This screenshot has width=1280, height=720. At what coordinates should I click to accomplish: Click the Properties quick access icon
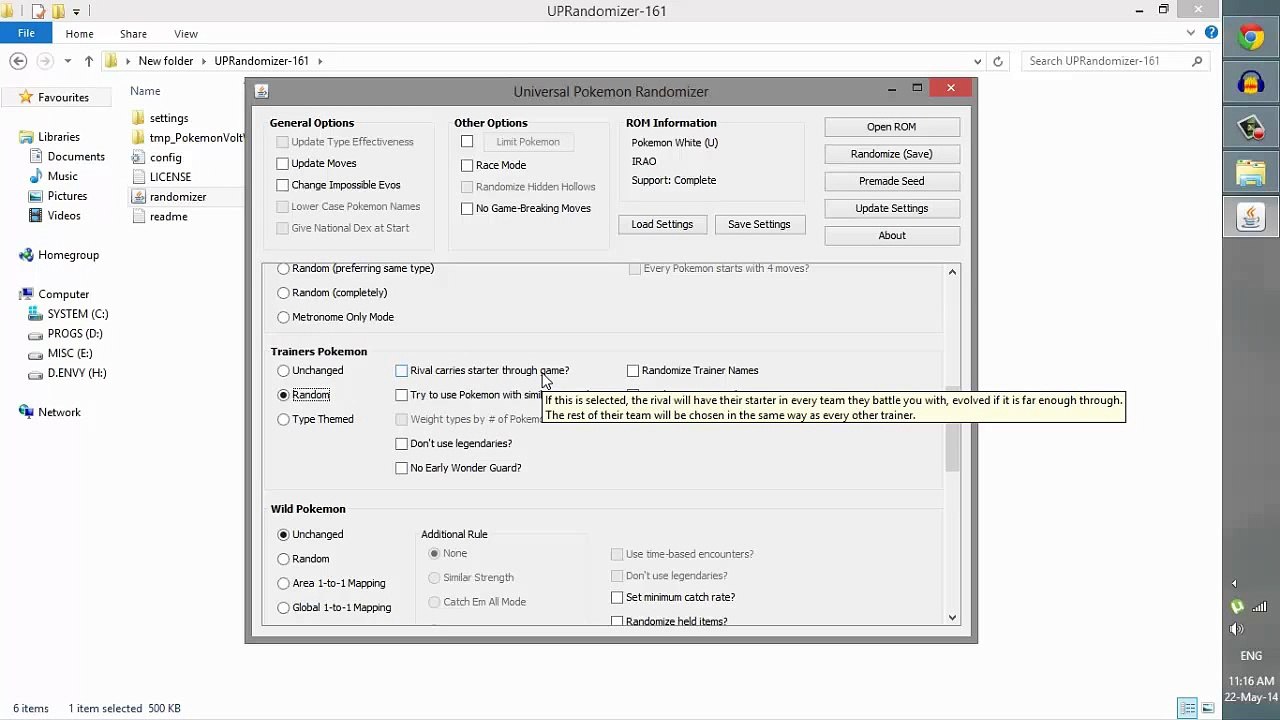click(x=38, y=11)
